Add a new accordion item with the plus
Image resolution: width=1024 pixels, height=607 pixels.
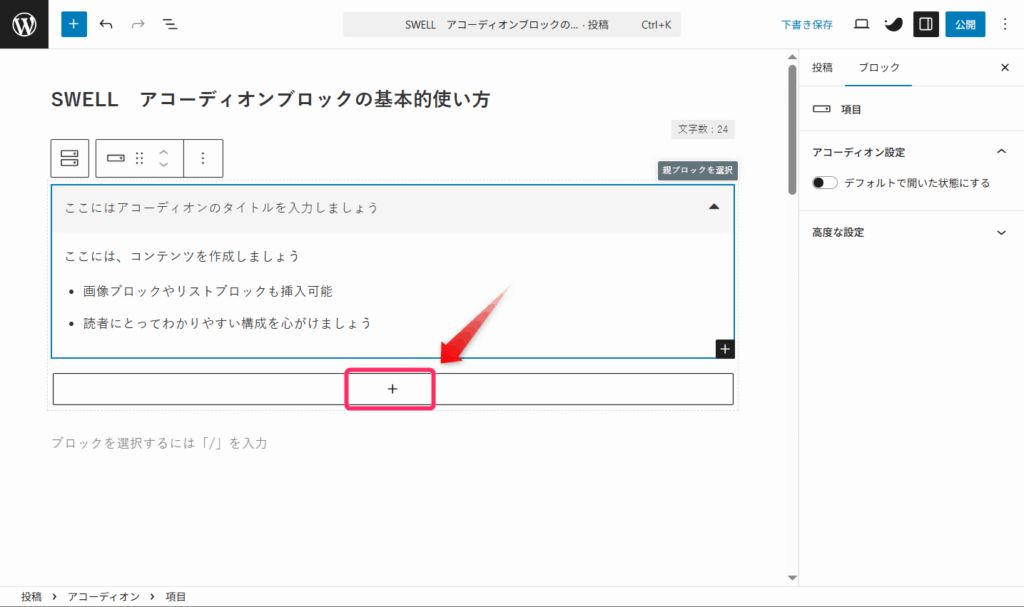tap(392, 389)
